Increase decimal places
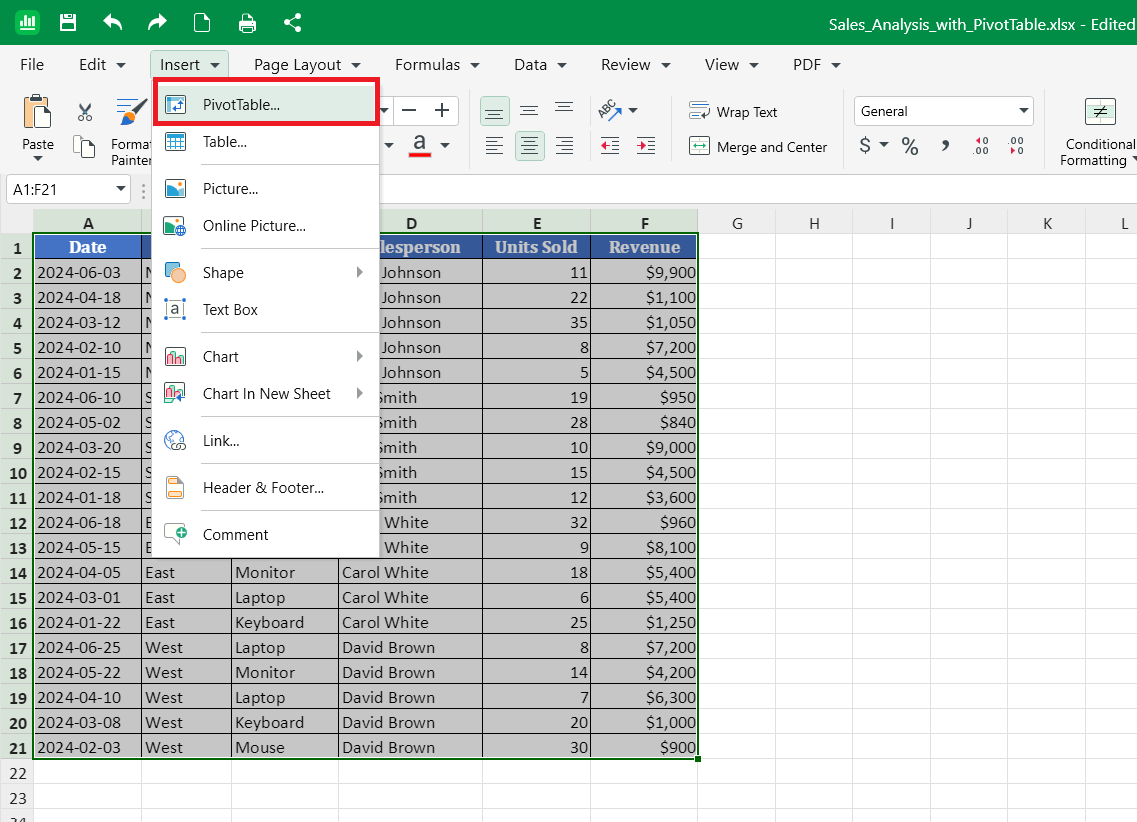Image resolution: width=1137 pixels, height=822 pixels. click(980, 146)
